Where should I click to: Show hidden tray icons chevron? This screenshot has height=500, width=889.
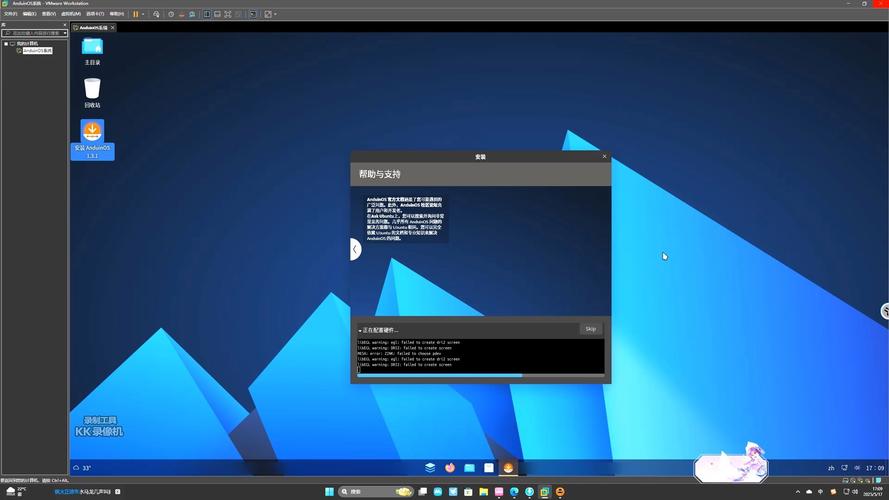(798, 491)
